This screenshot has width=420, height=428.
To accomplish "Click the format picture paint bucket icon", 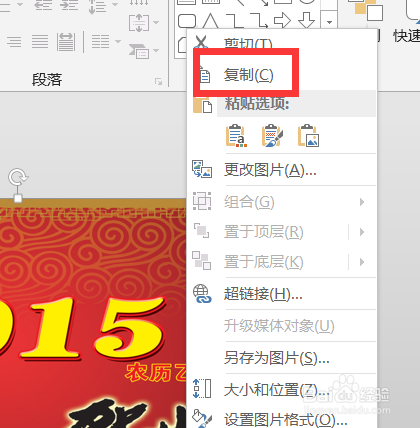I will point(202,419).
